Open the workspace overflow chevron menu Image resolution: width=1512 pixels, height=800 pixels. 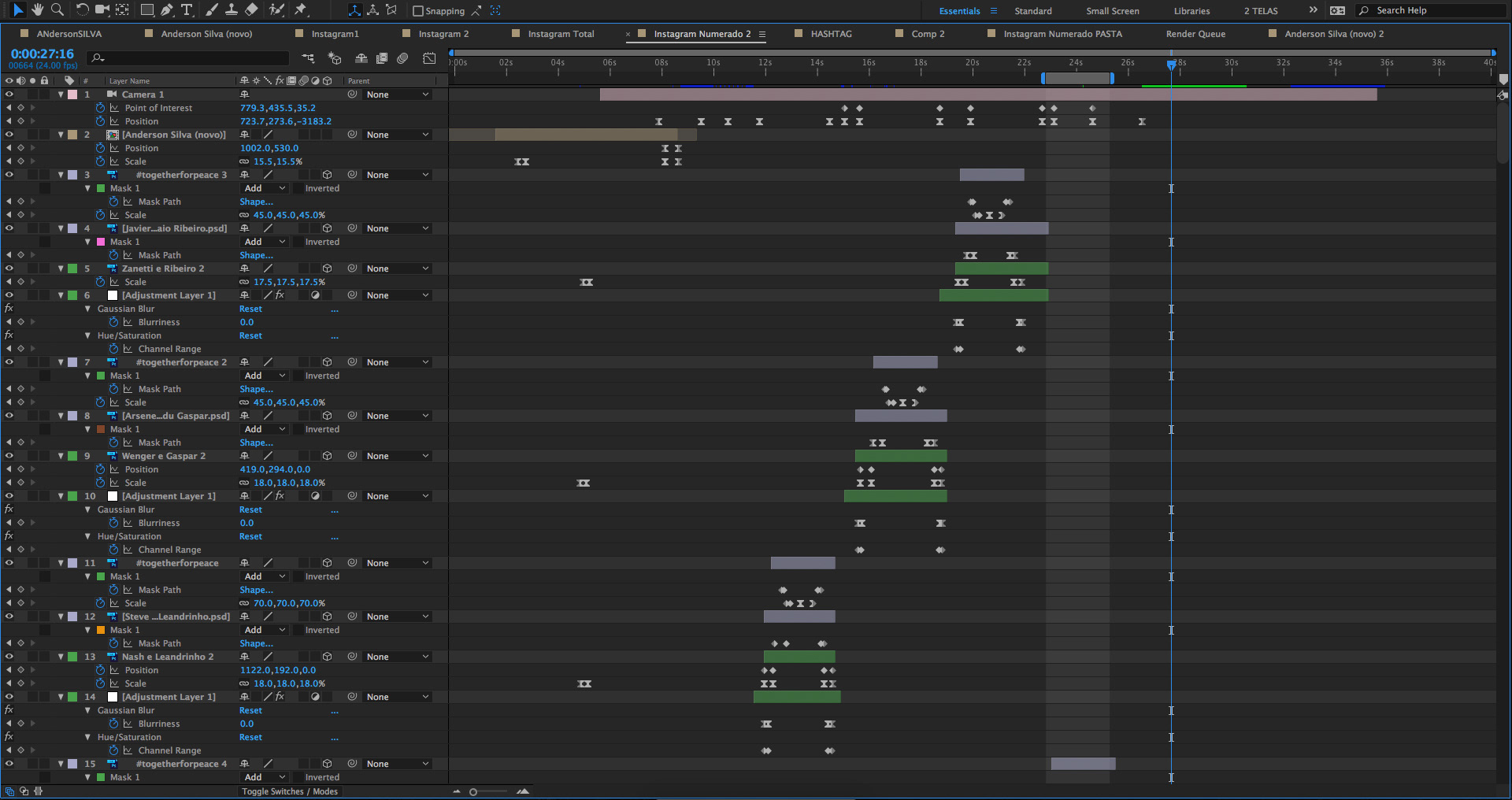coord(1313,10)
